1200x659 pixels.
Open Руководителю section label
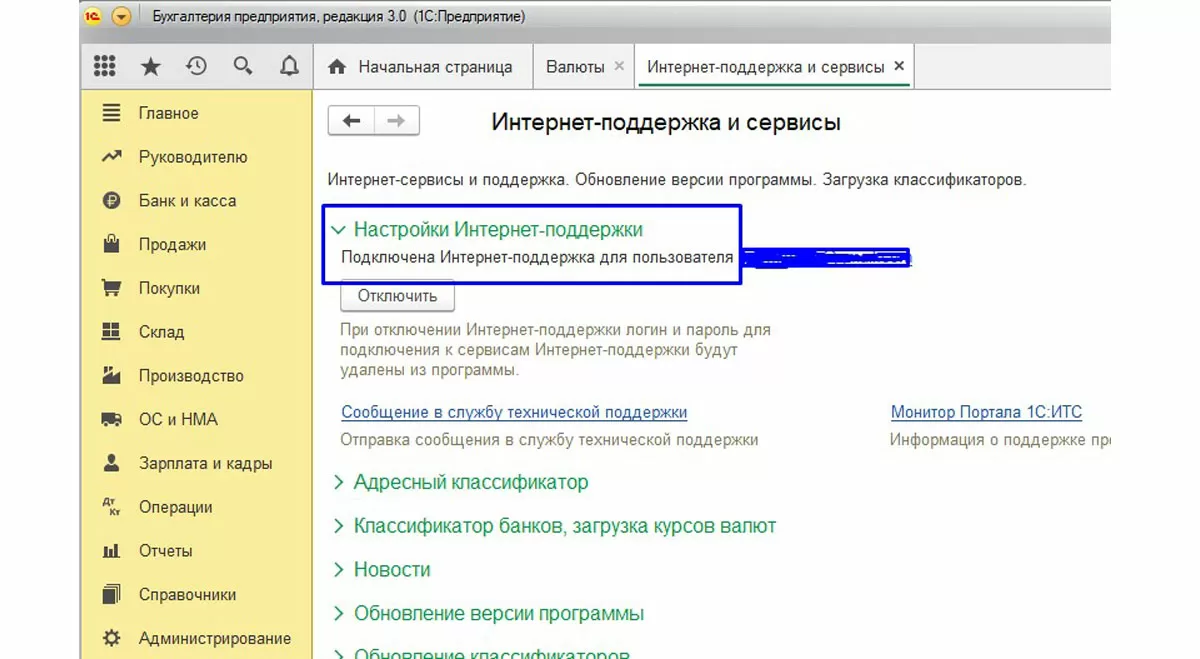coord(193,157)
